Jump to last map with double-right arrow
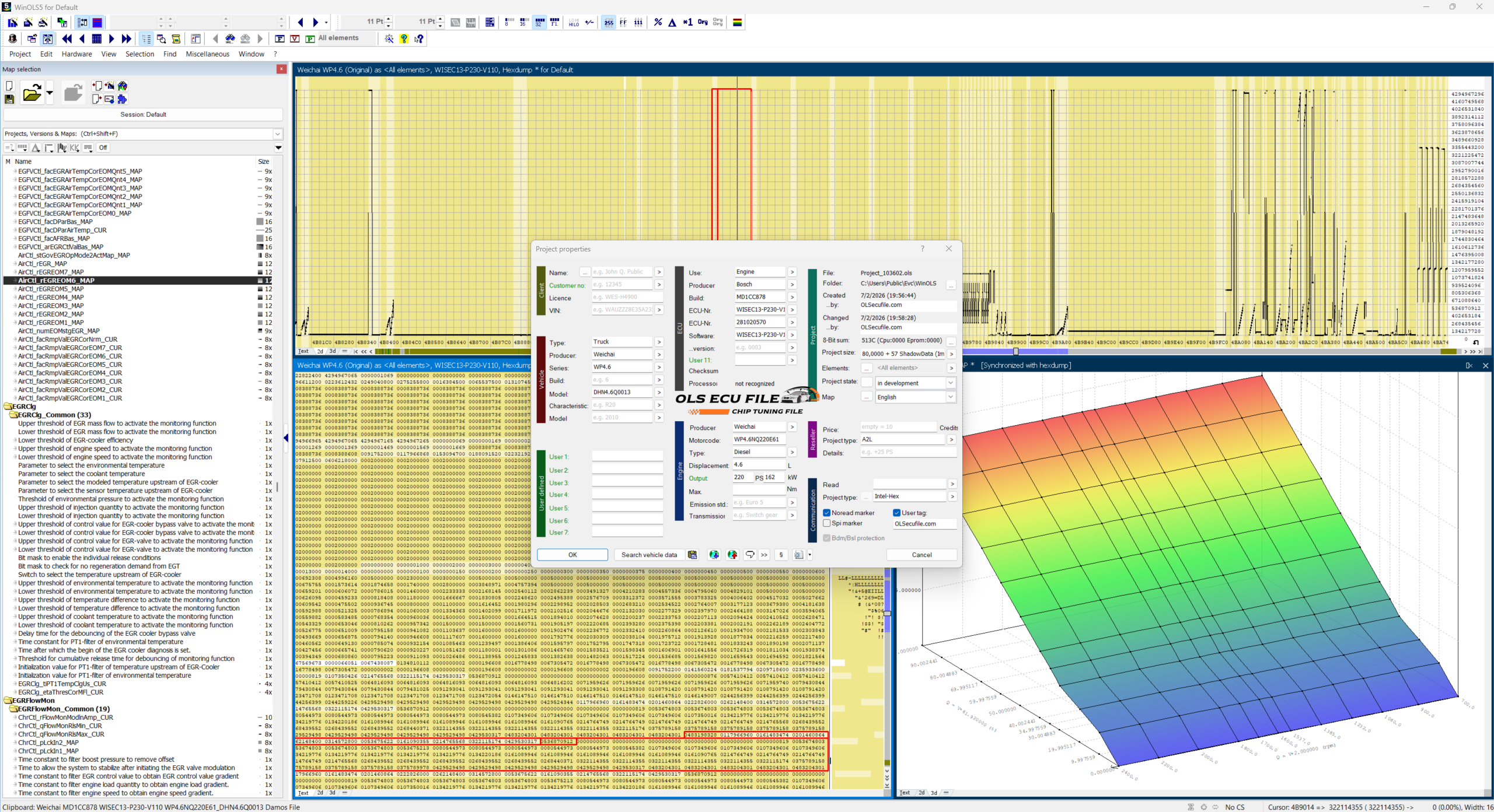The height and width of the screenshot is (812, 1494). [x=127, y=38]
